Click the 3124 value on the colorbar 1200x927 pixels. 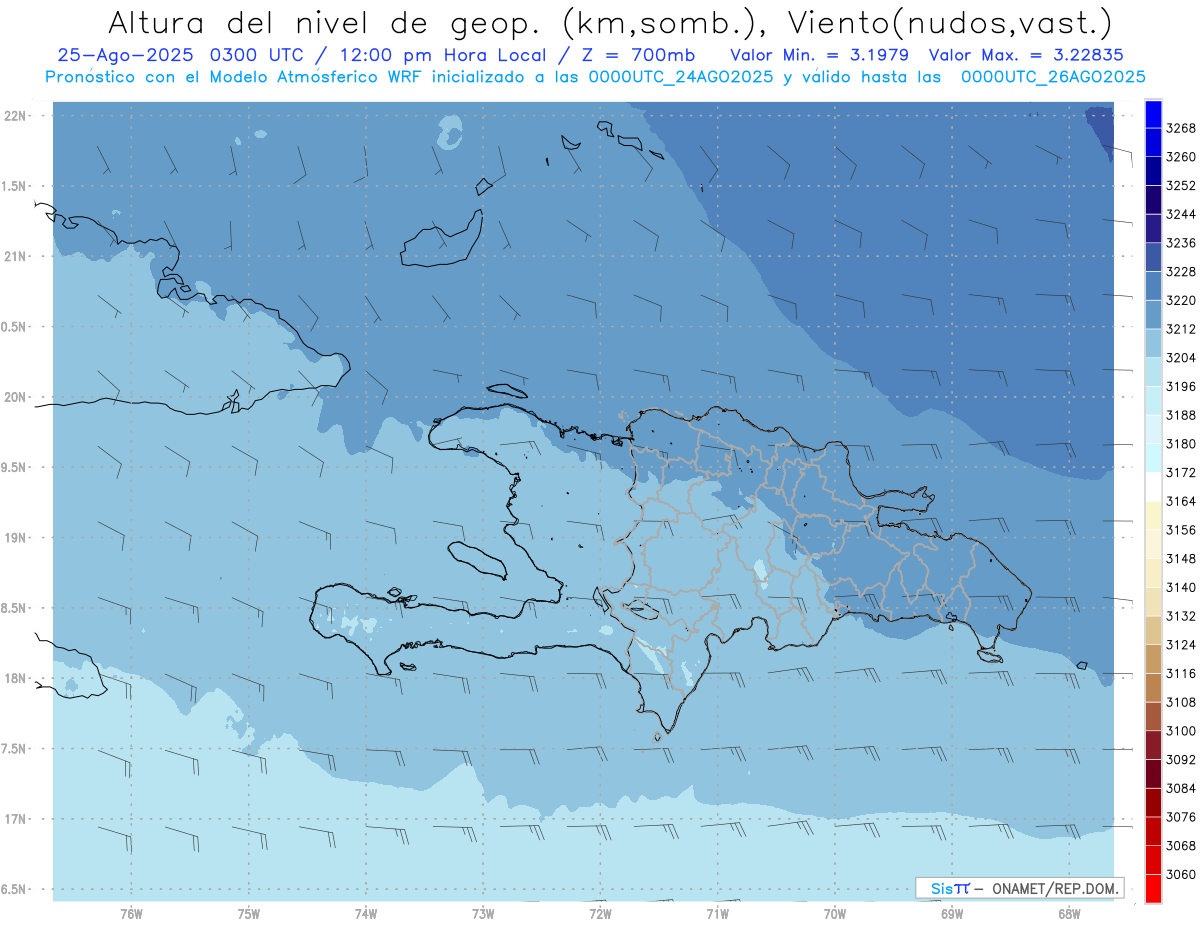click(1181, 645)
